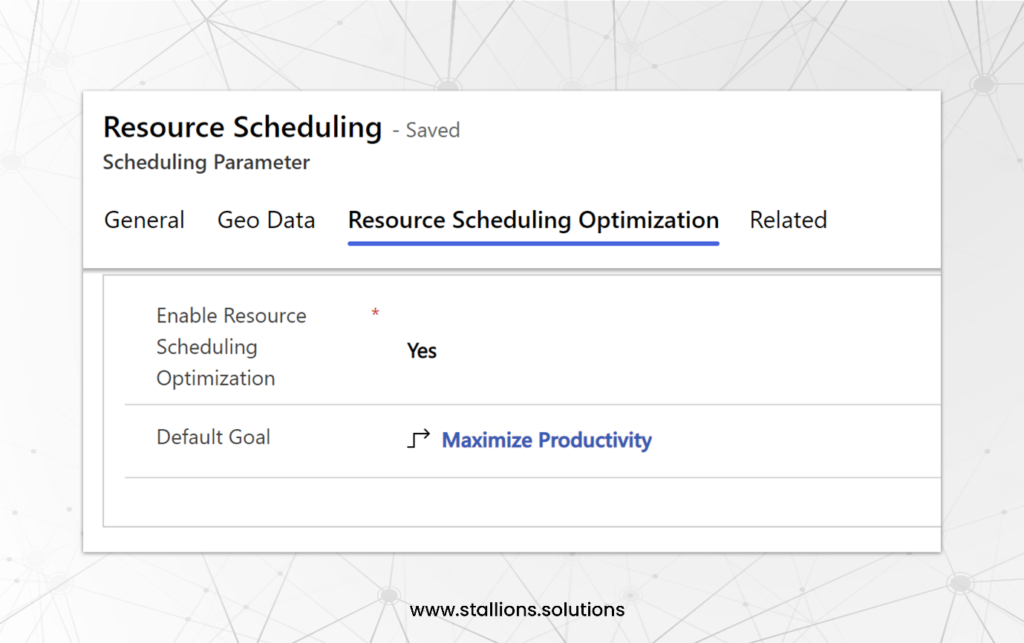Click the Yes value for Resource Scheduling Optimization

[421, 350]
